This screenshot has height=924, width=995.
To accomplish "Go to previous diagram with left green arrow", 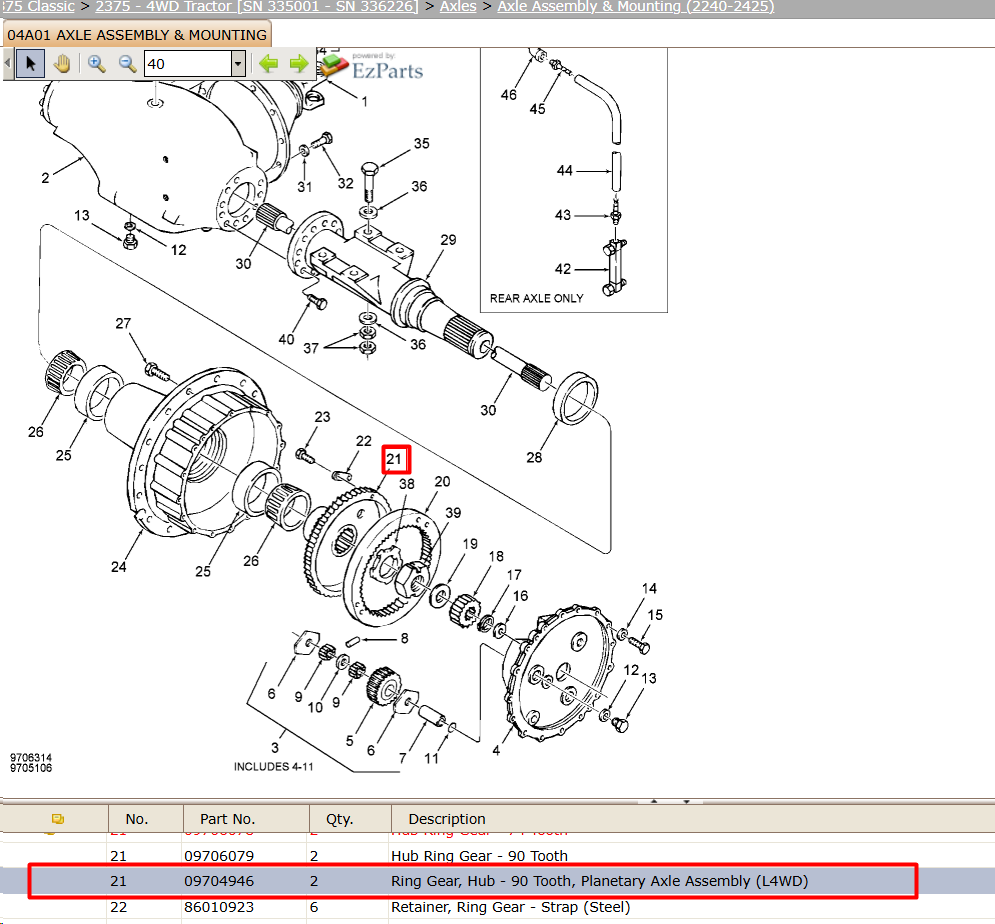I will point(268,63).
